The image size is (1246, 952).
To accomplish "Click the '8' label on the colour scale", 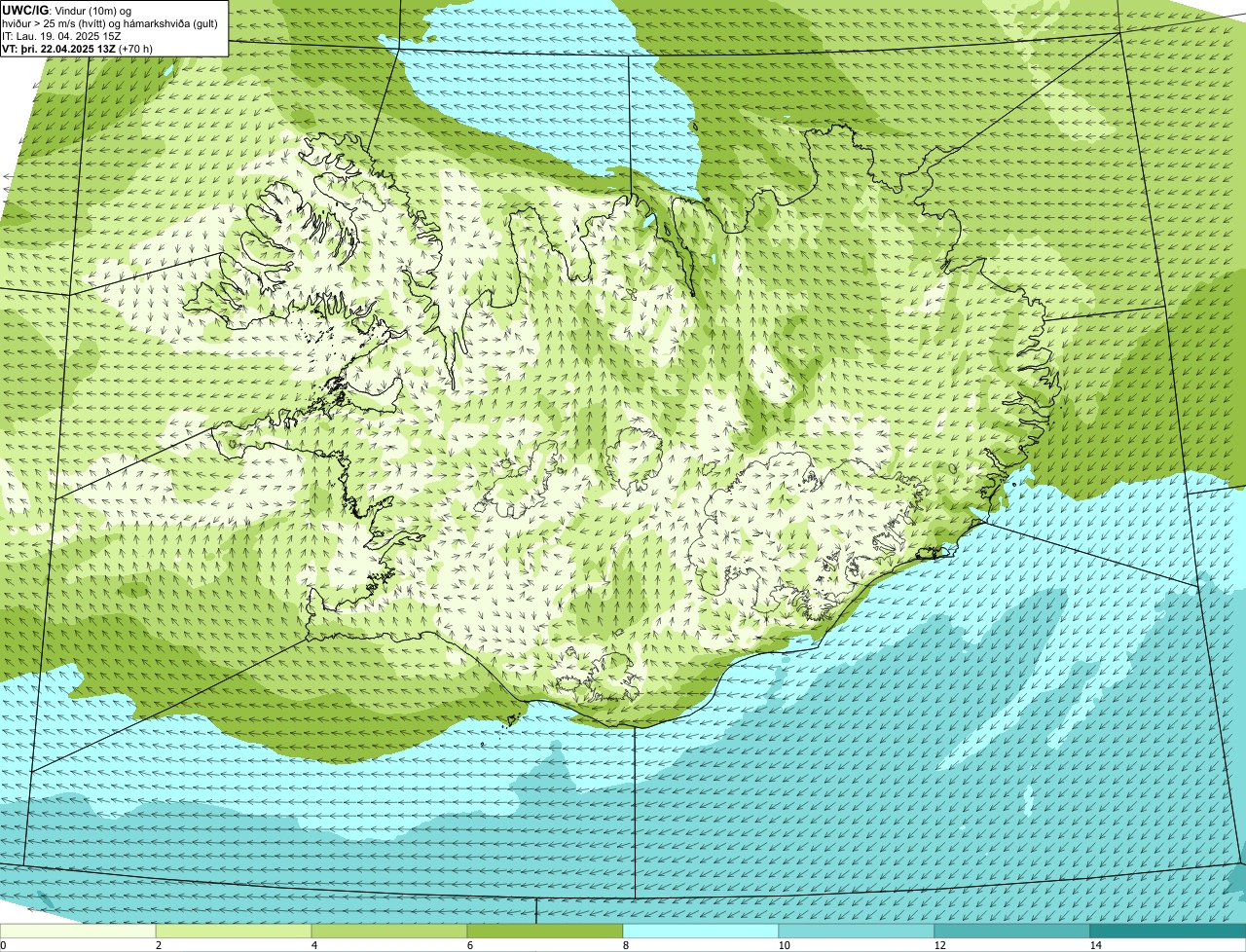I will pos(625,945).
